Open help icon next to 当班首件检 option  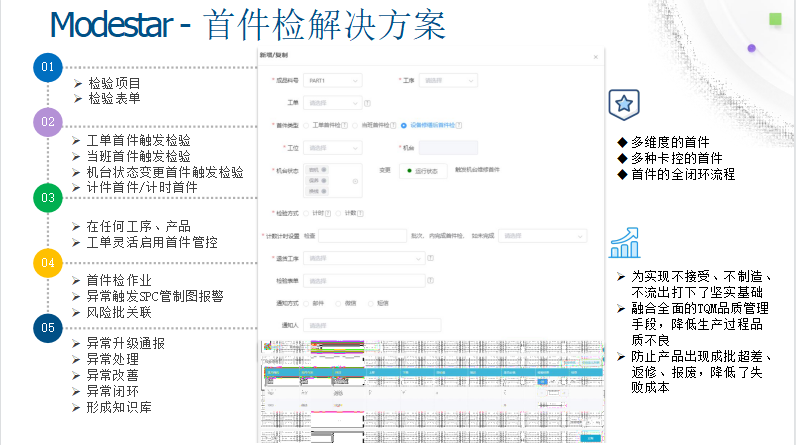coord(393,125)
